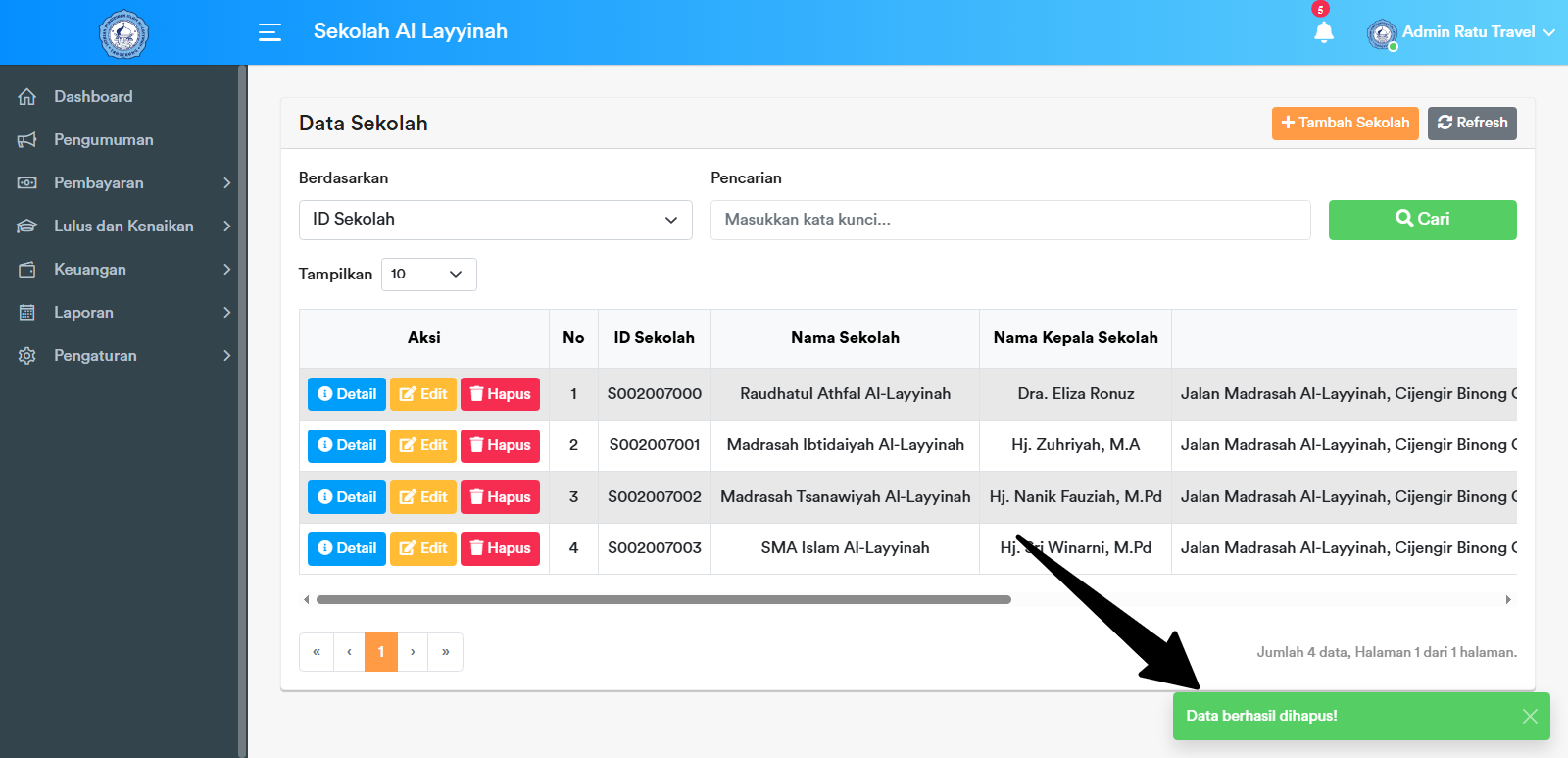Viewport: 1568px width, 758px height.
Task: Open Admin Ratu Travel user menu
Action: pyautogui.click(x=1466, y=32)
